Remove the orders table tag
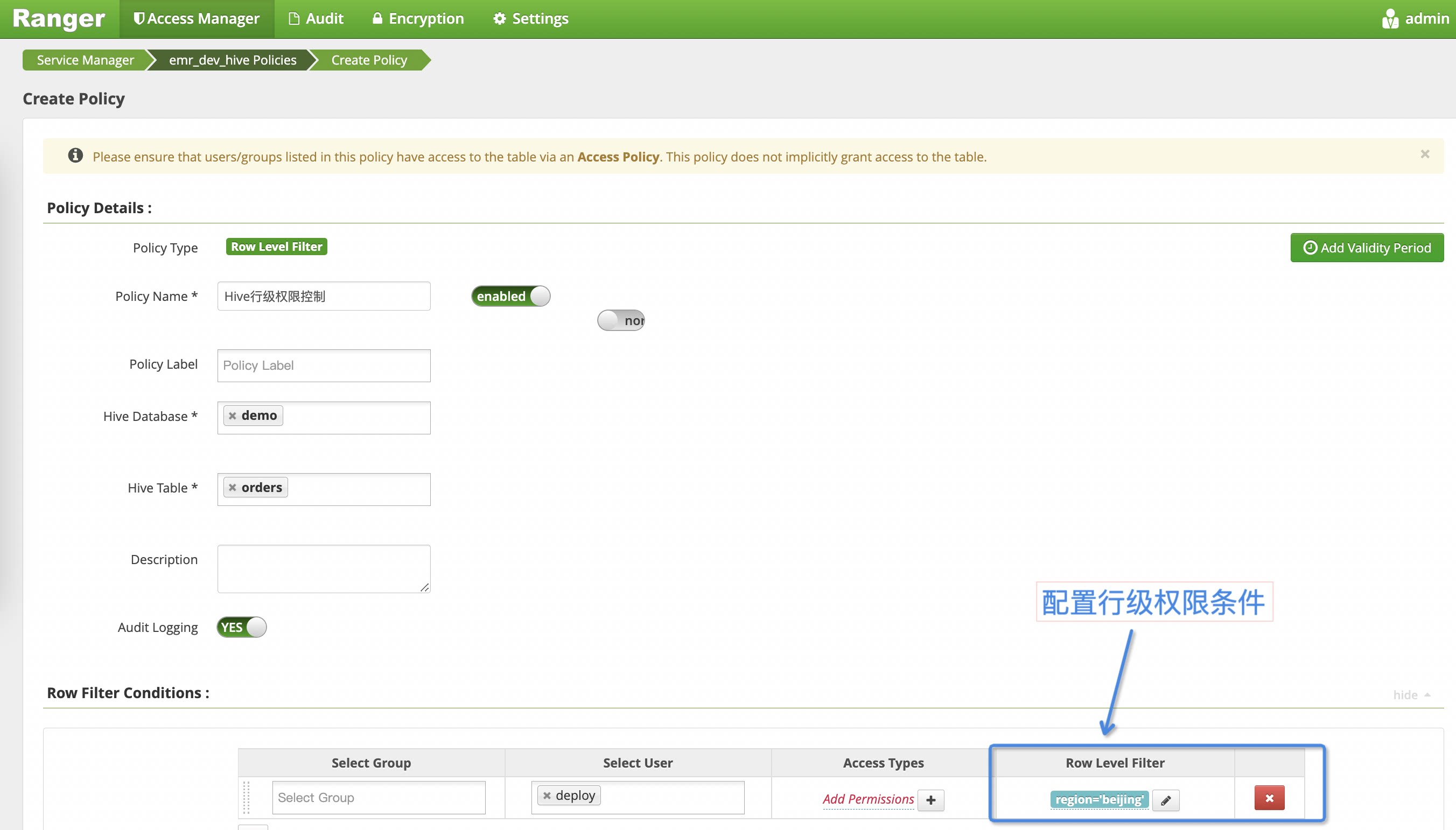The width and height of the screenshot is (1456, 830). (x=233, y=488)
